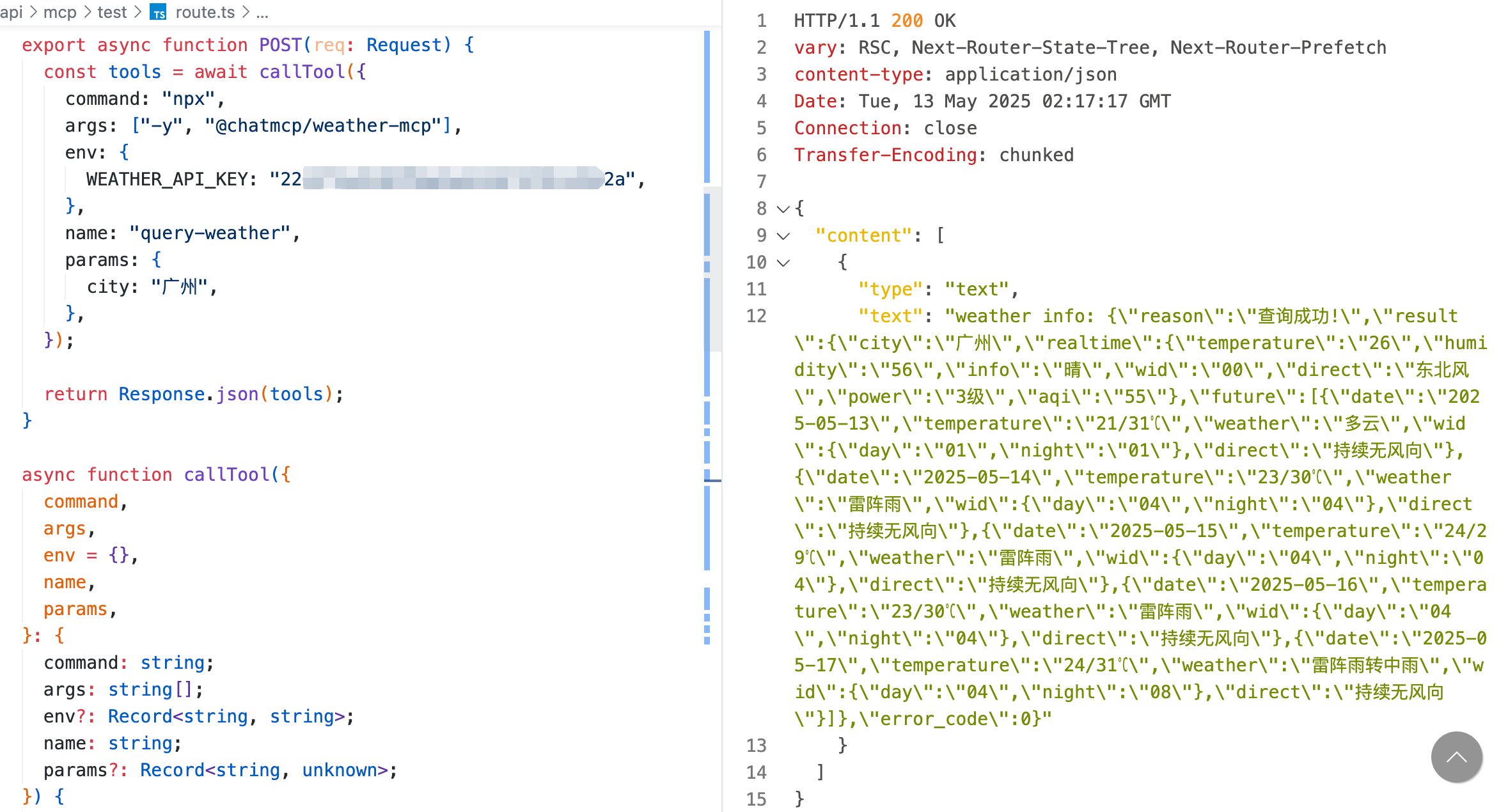Click the content-type header name

(858, 74)
